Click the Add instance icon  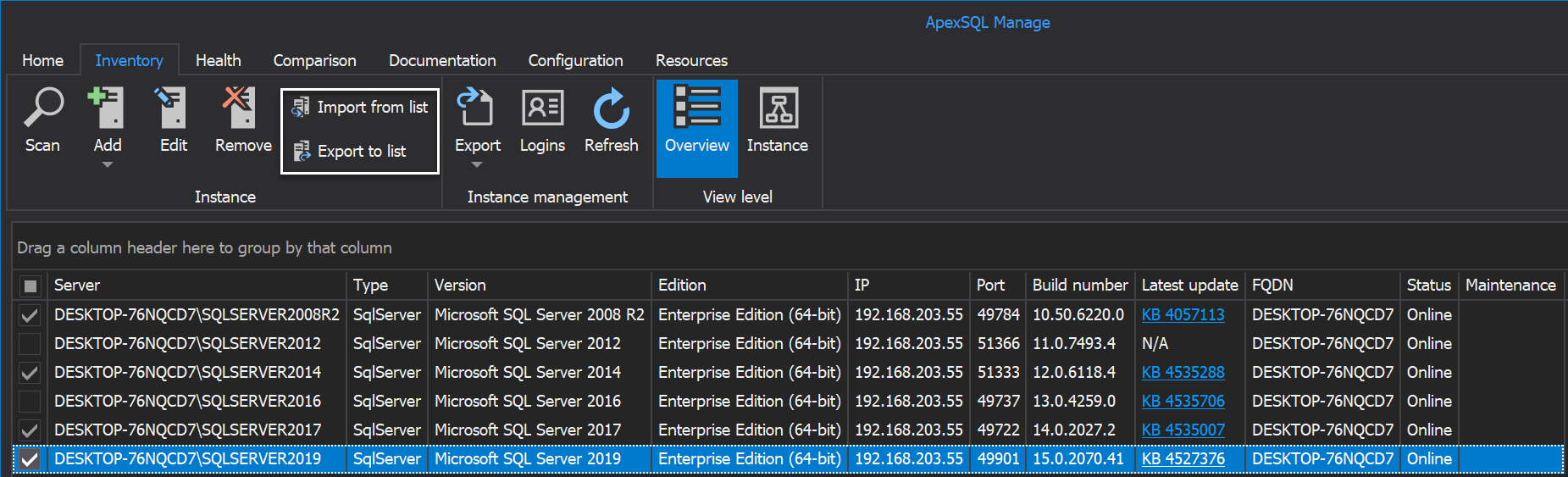[x=107, y=108]
